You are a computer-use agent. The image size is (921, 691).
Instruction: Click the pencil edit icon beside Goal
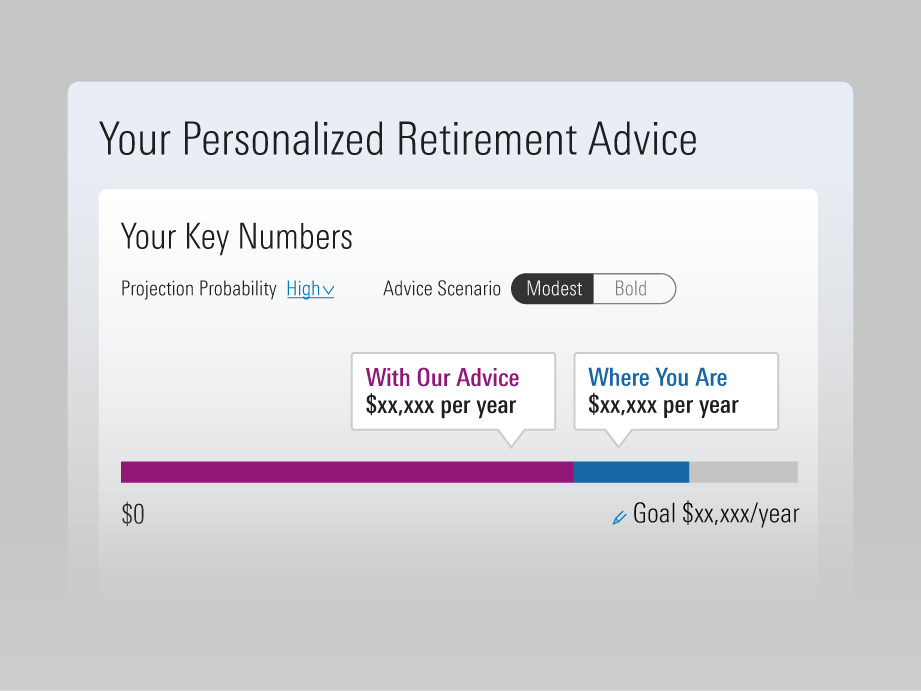pyautogui.click(x=619, y=517)
